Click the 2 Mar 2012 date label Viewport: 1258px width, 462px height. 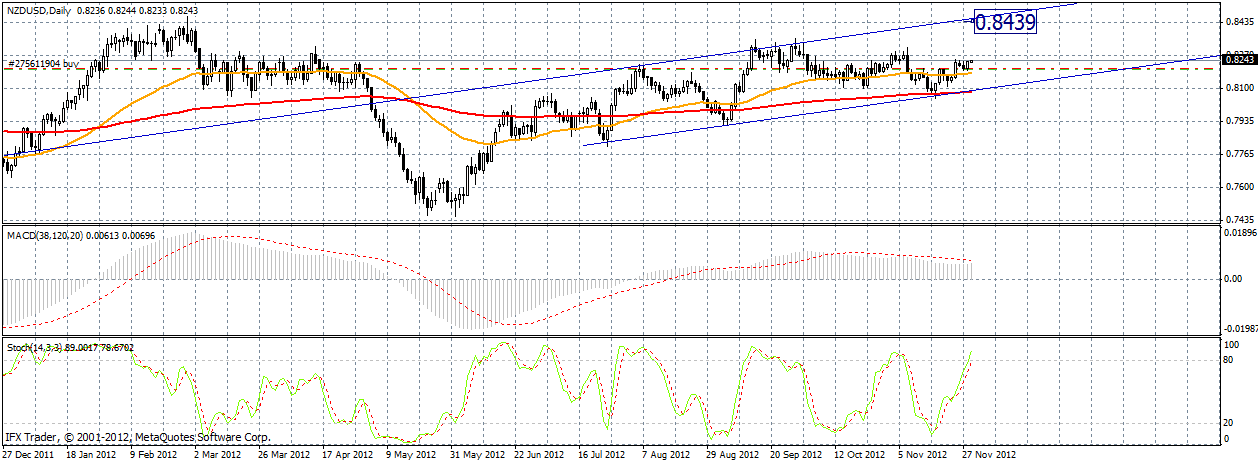219,454
